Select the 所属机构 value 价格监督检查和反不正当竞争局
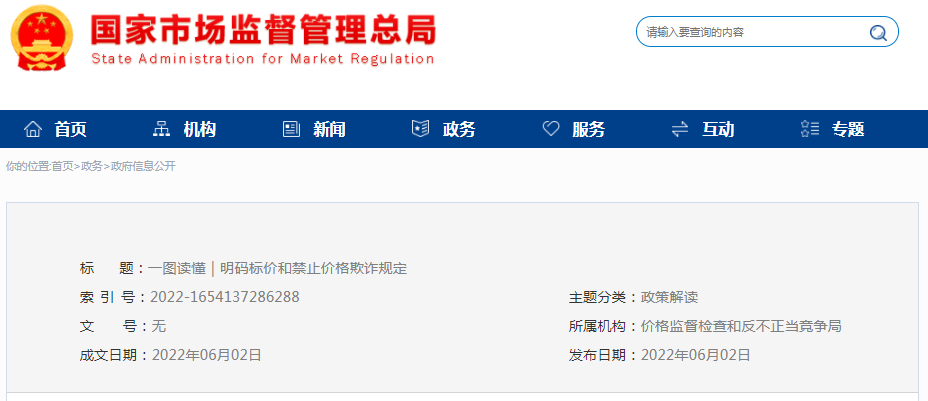928x401 pixels. click(741, 326)
